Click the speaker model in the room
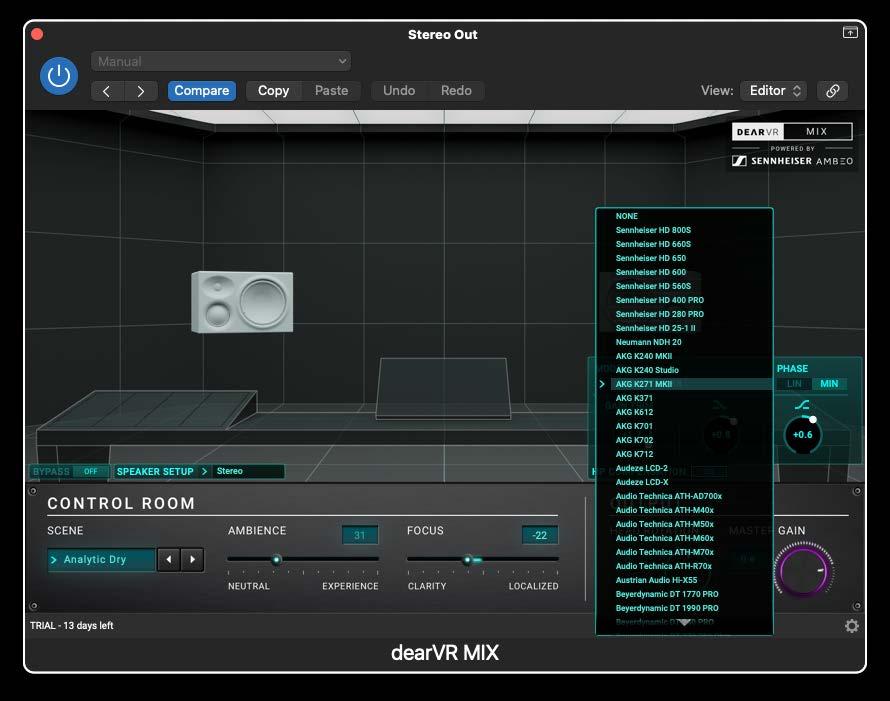 coord(242,302)
